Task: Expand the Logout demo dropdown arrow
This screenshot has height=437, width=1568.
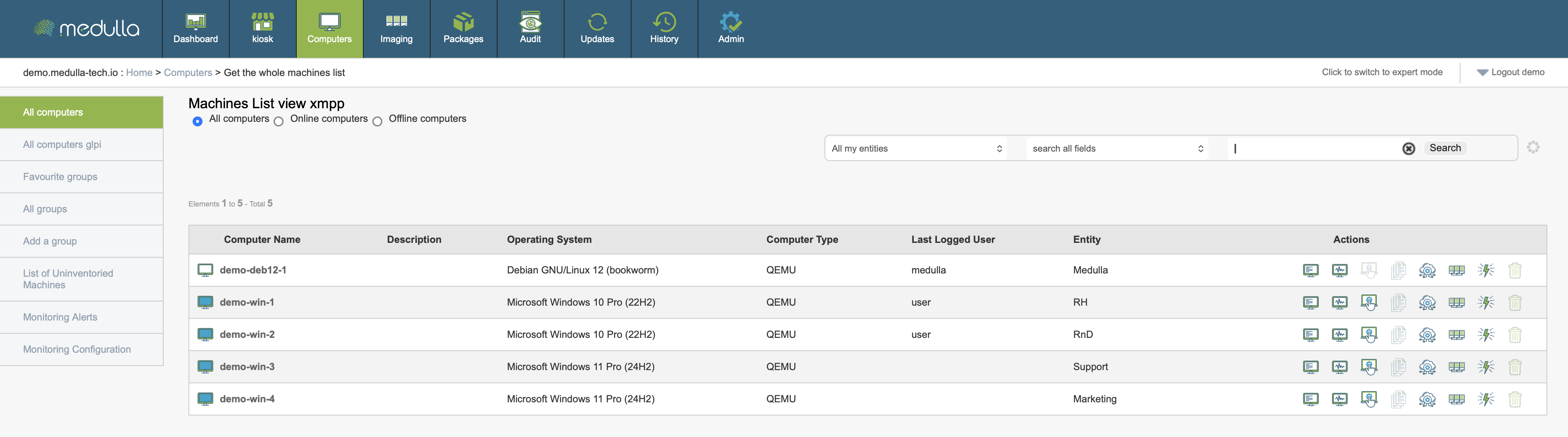Action: [x=1482, y=72]
